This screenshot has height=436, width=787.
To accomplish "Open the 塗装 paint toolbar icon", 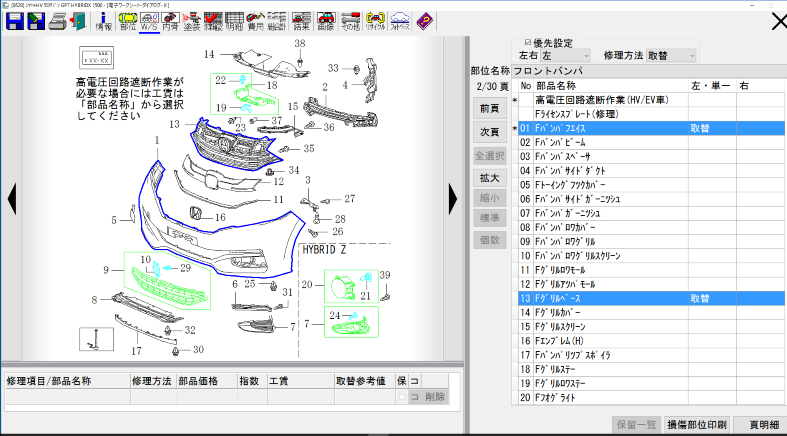I will click(192, 22).
